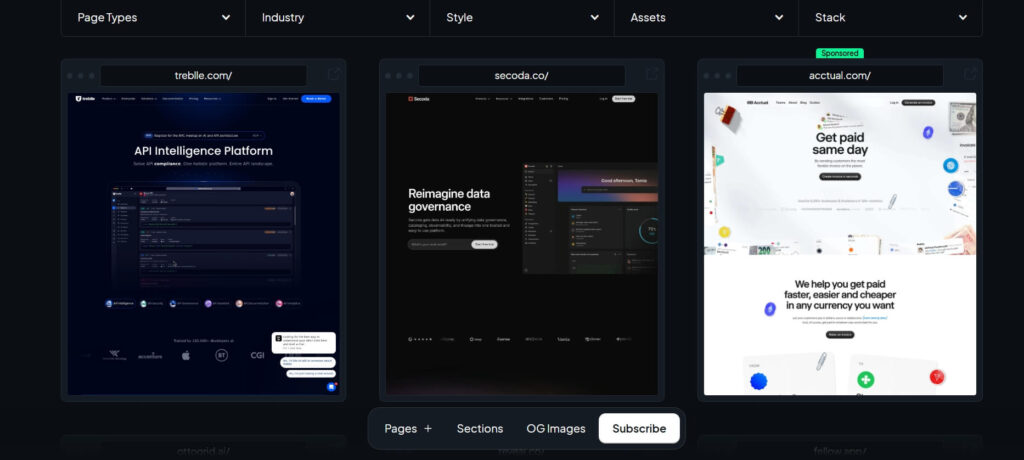Expand the Page Types dropdown
Viewport: 1024px width, 460px height.
coord(153,18)
